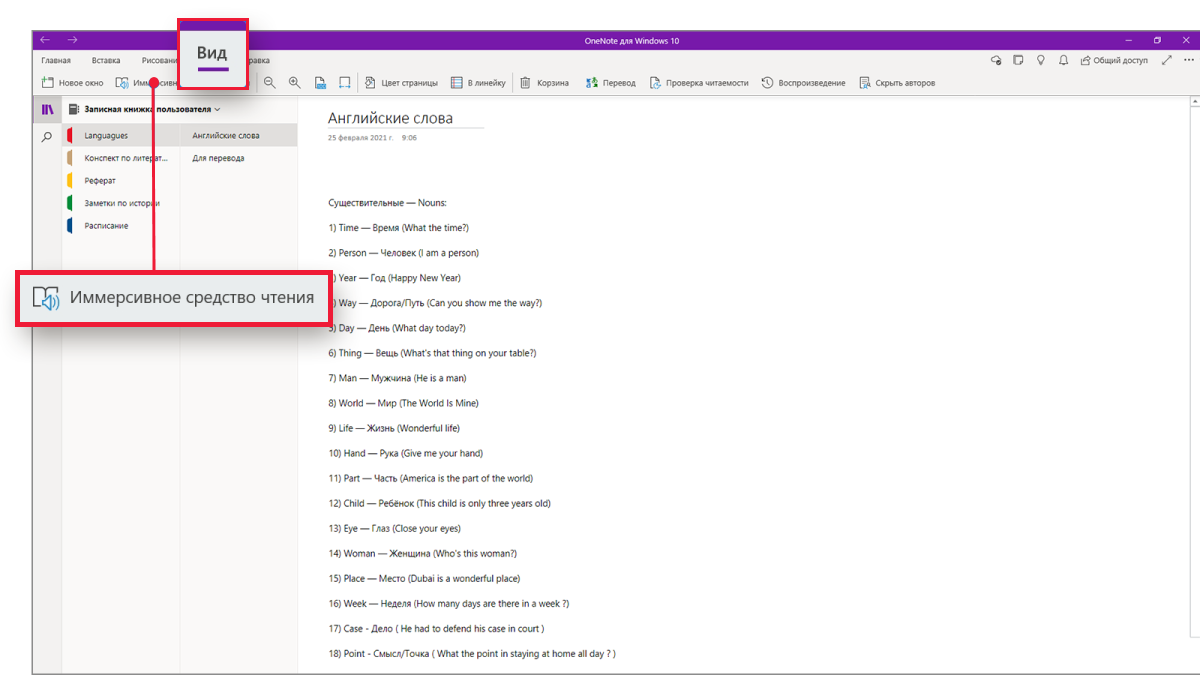Select the Заметки по истории section

pyautogui.click(x=121, y=203)
